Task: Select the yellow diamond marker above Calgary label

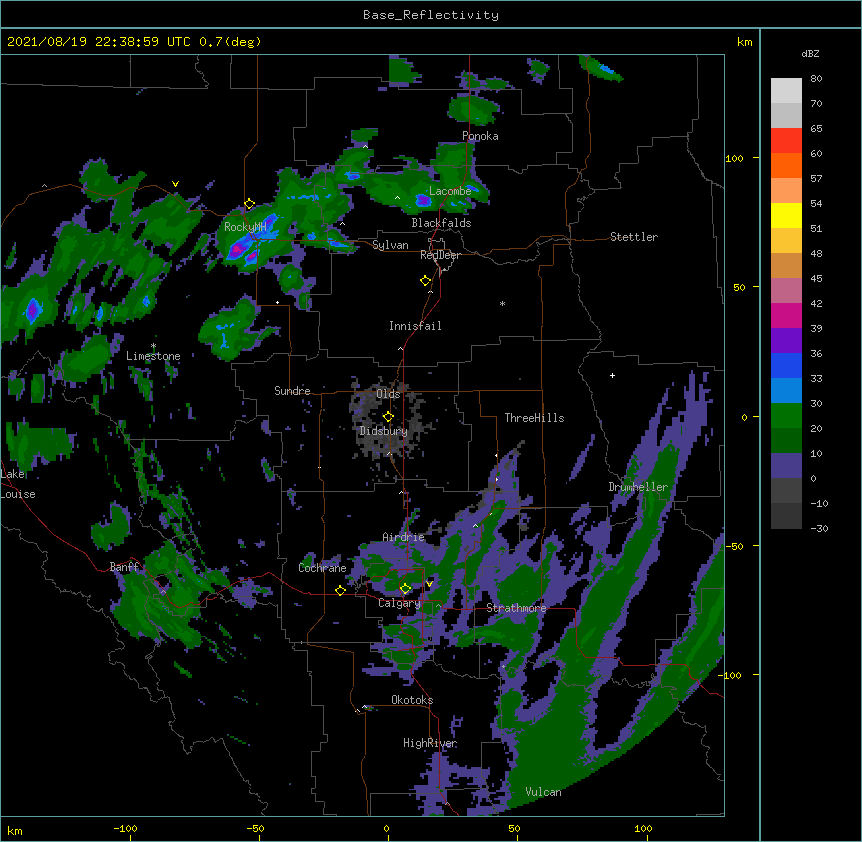Action: pyautogui.click(x=405, y=589)
